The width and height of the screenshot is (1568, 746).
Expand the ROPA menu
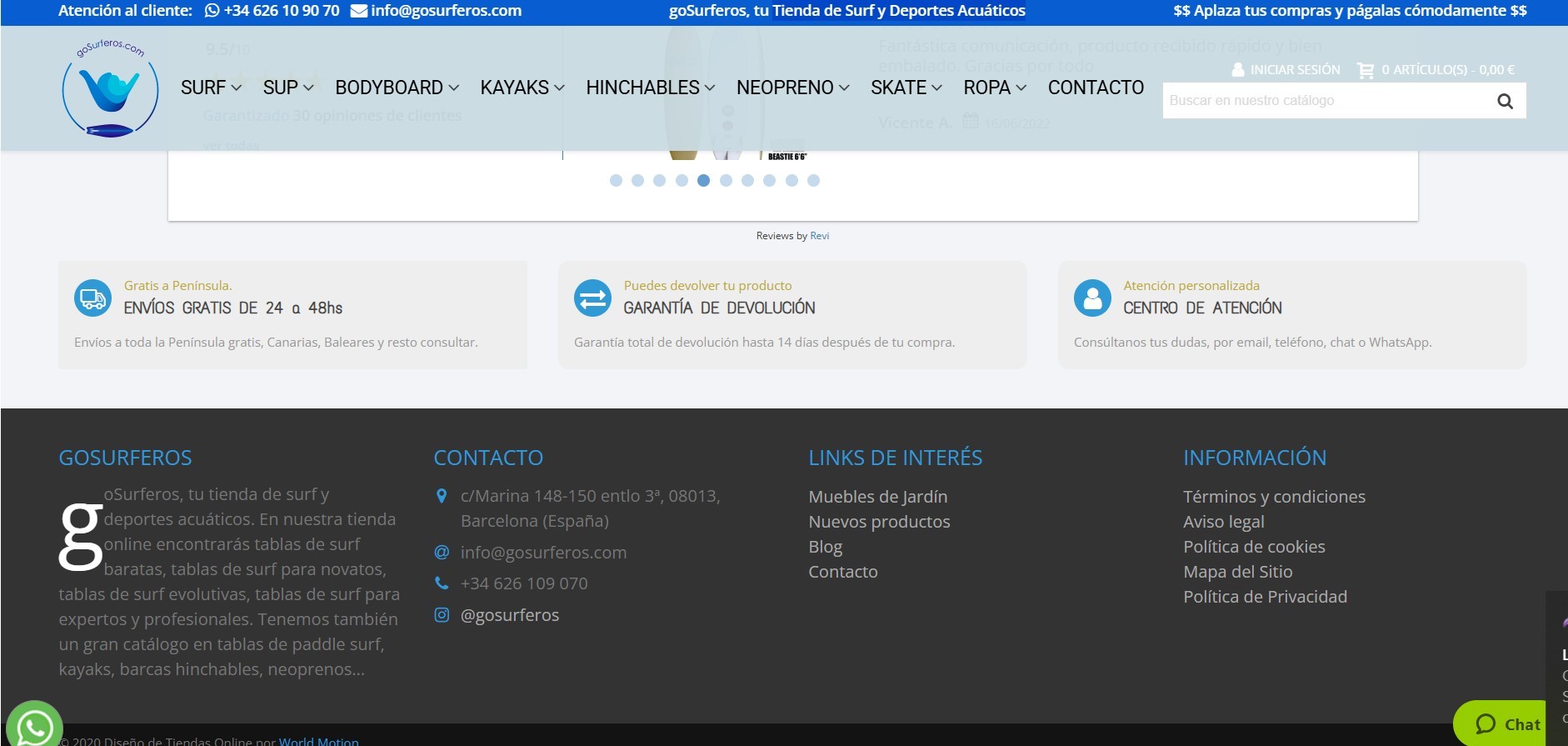[x=995, y=88]
